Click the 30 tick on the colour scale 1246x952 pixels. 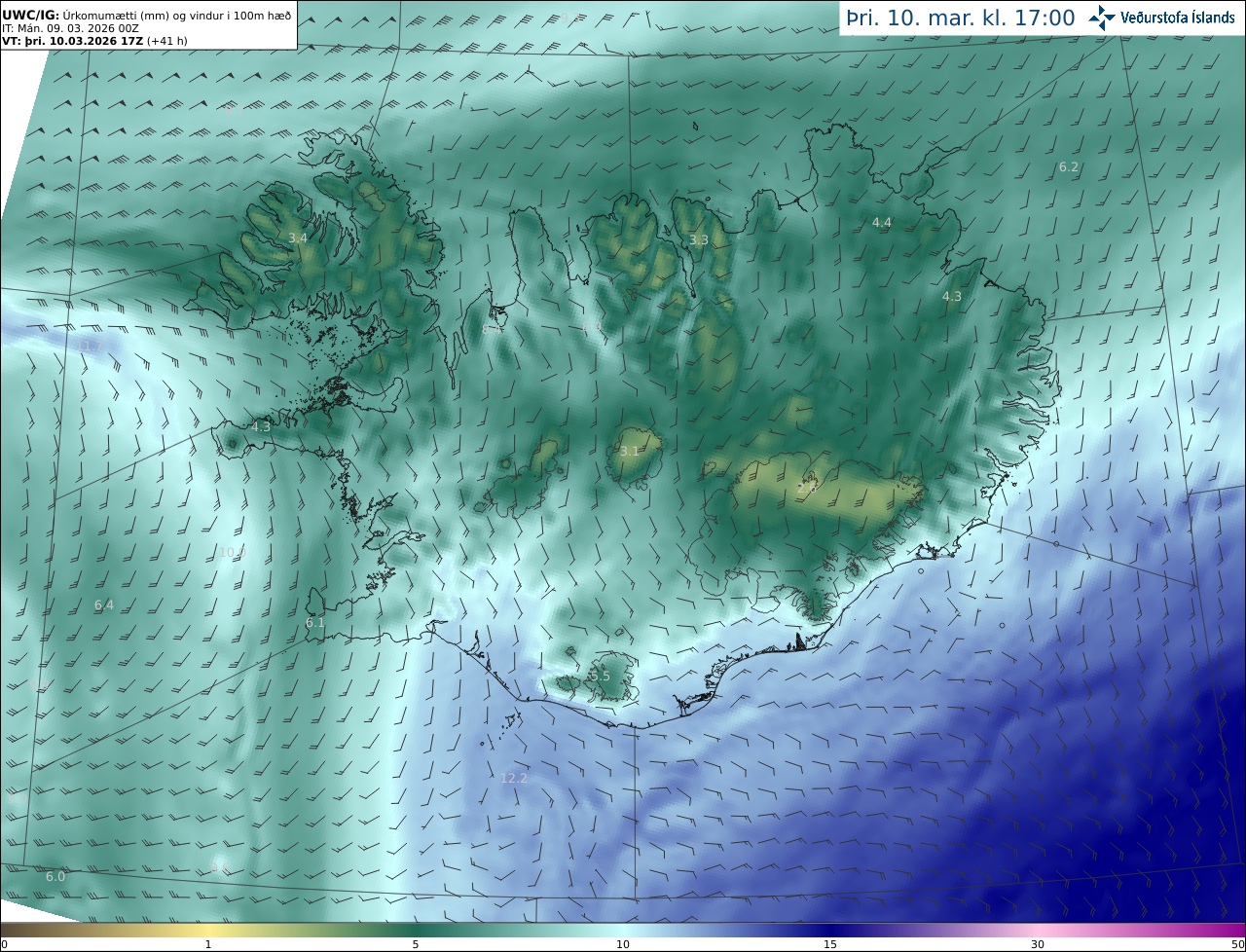pyautogui.click(x=1038, y=944)
